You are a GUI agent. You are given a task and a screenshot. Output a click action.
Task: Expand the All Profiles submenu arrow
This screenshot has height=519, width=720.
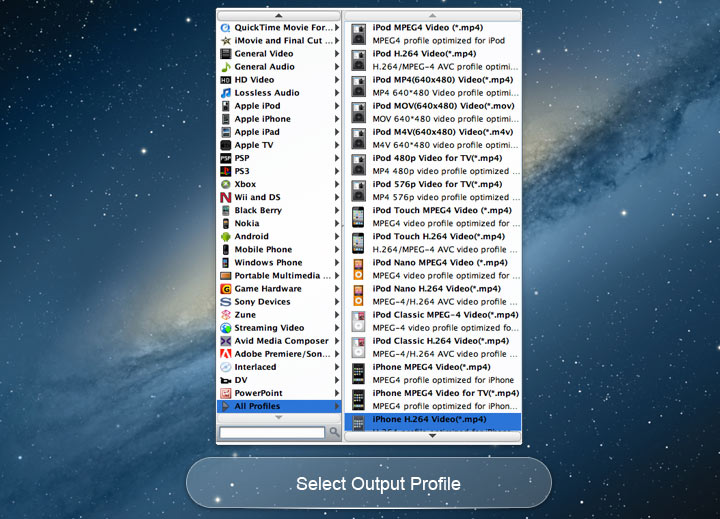[x=337, y=406]
